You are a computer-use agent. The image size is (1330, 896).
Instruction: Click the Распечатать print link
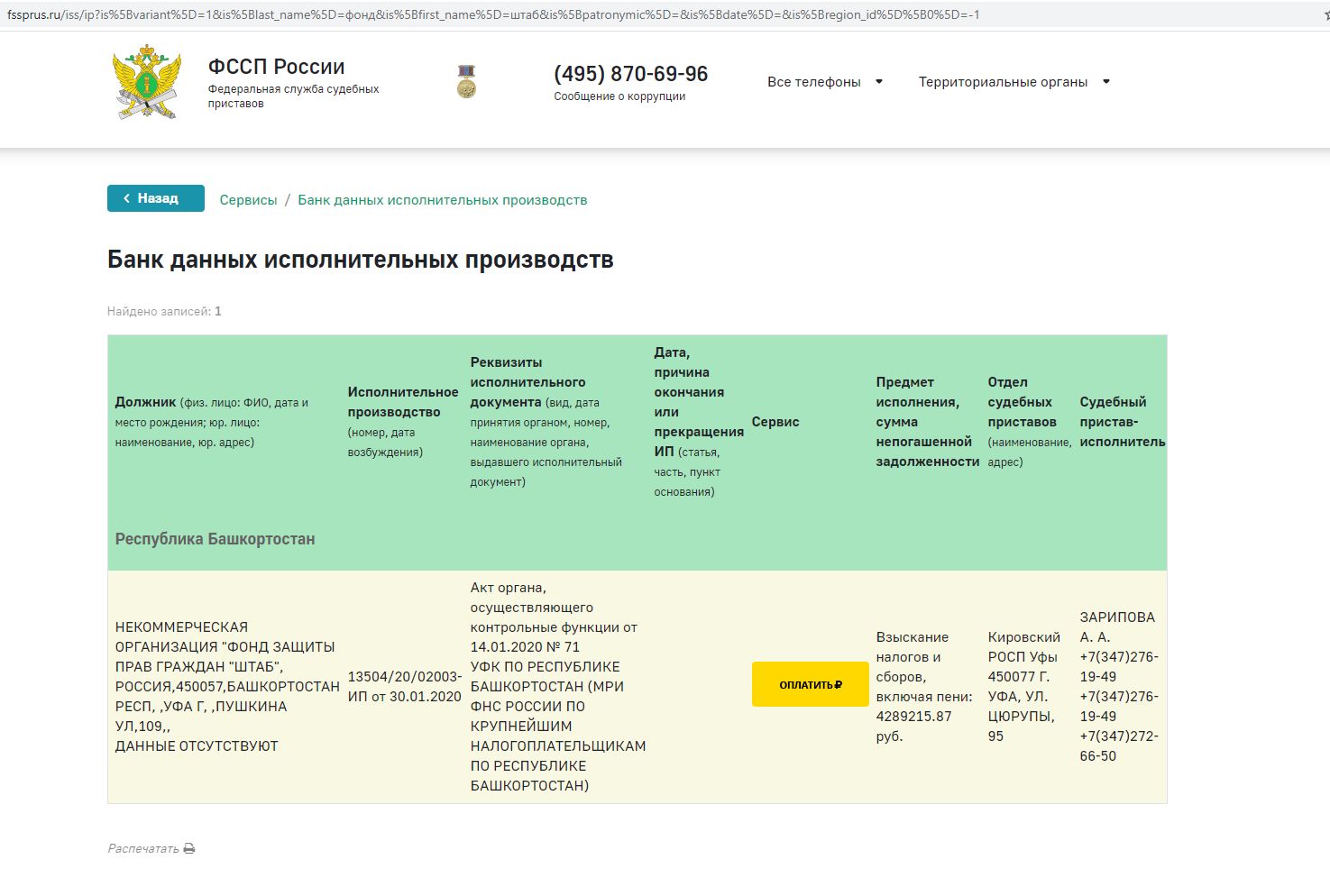point(142,847)
